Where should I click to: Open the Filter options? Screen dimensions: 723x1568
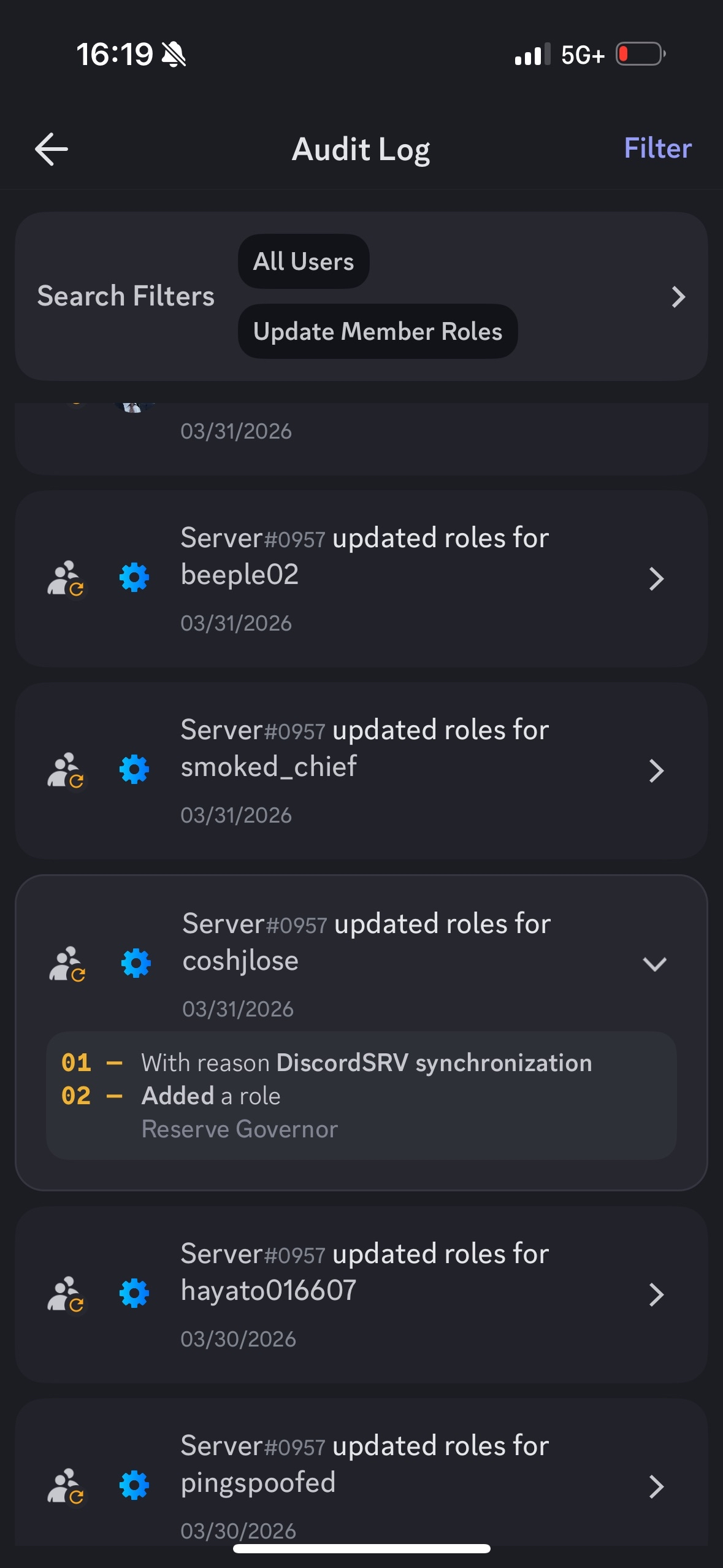[657, 148]
